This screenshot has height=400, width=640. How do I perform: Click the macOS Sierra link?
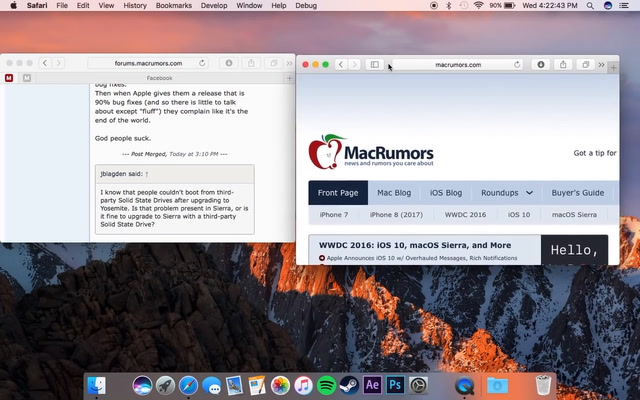pyautogui.click(x=574, y=215)
